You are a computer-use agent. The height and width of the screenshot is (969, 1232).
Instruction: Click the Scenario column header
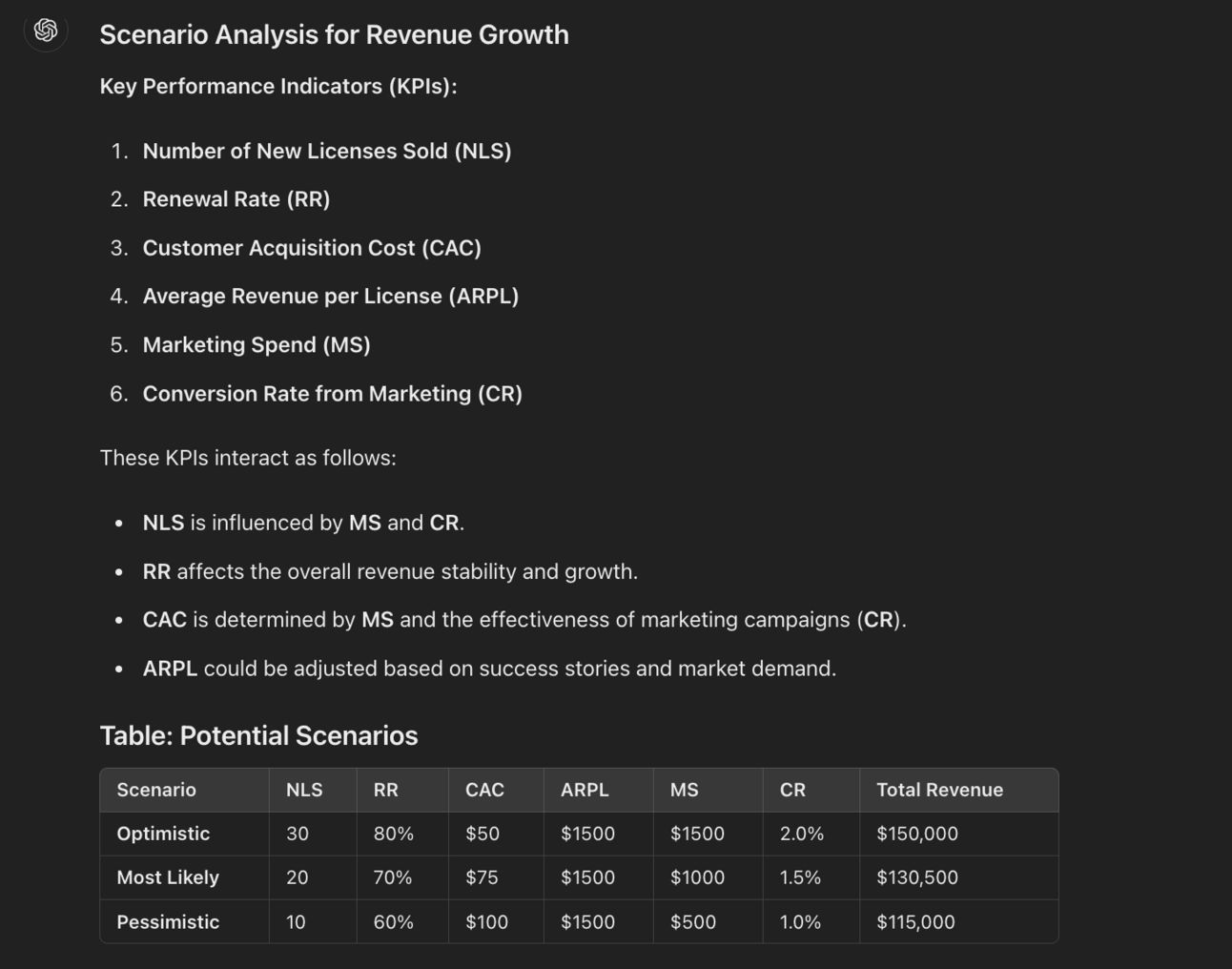coord(156,790)
